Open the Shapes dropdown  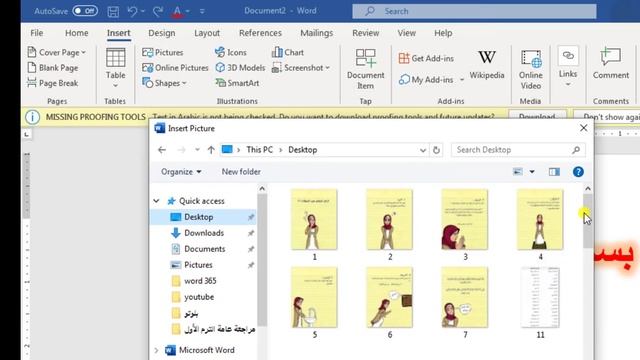(x=164, y=83)
